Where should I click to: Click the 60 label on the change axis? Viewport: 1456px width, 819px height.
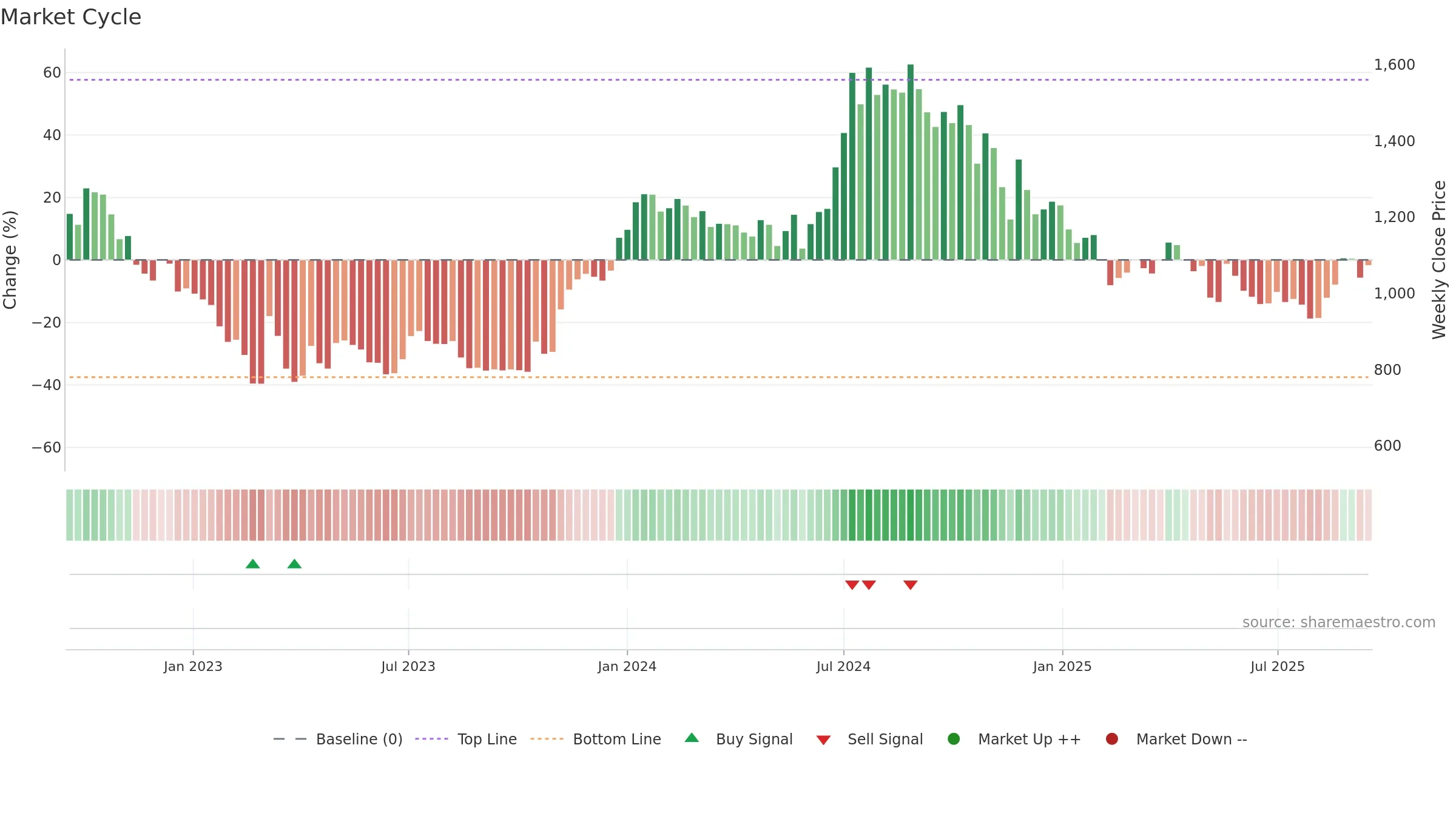[52, 73]
